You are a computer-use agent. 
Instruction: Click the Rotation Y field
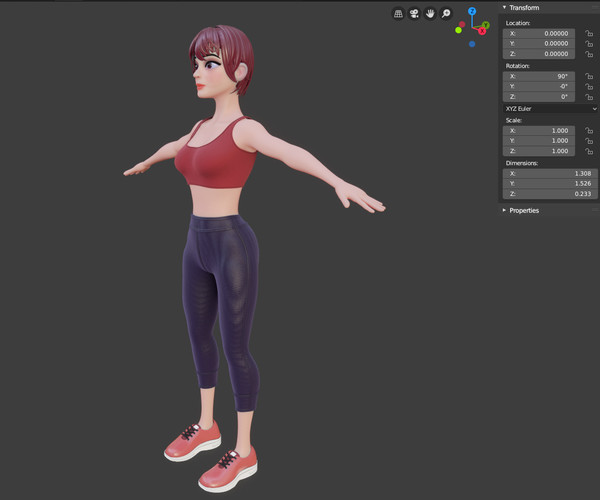539,86
